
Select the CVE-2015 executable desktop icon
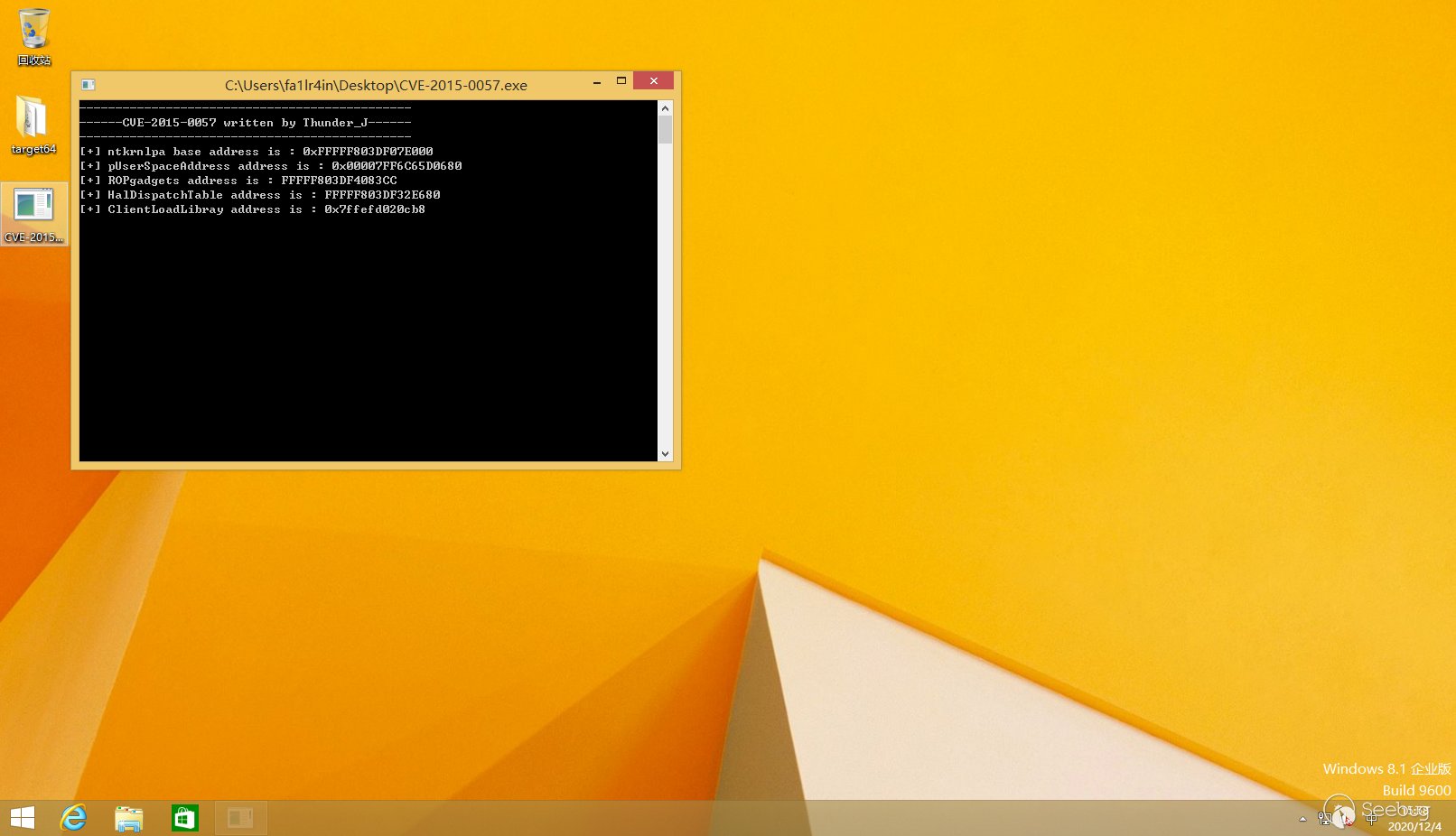(33, 213)
